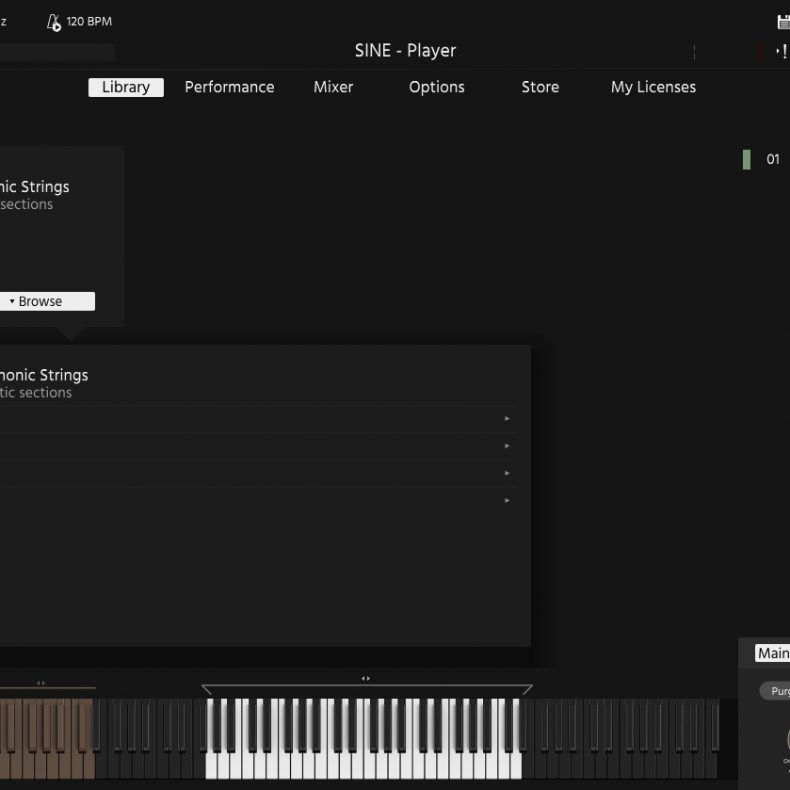Screen dimensions: 790x790
Task: Expand the fourth row arrow in browse panel
Action: 507,500
